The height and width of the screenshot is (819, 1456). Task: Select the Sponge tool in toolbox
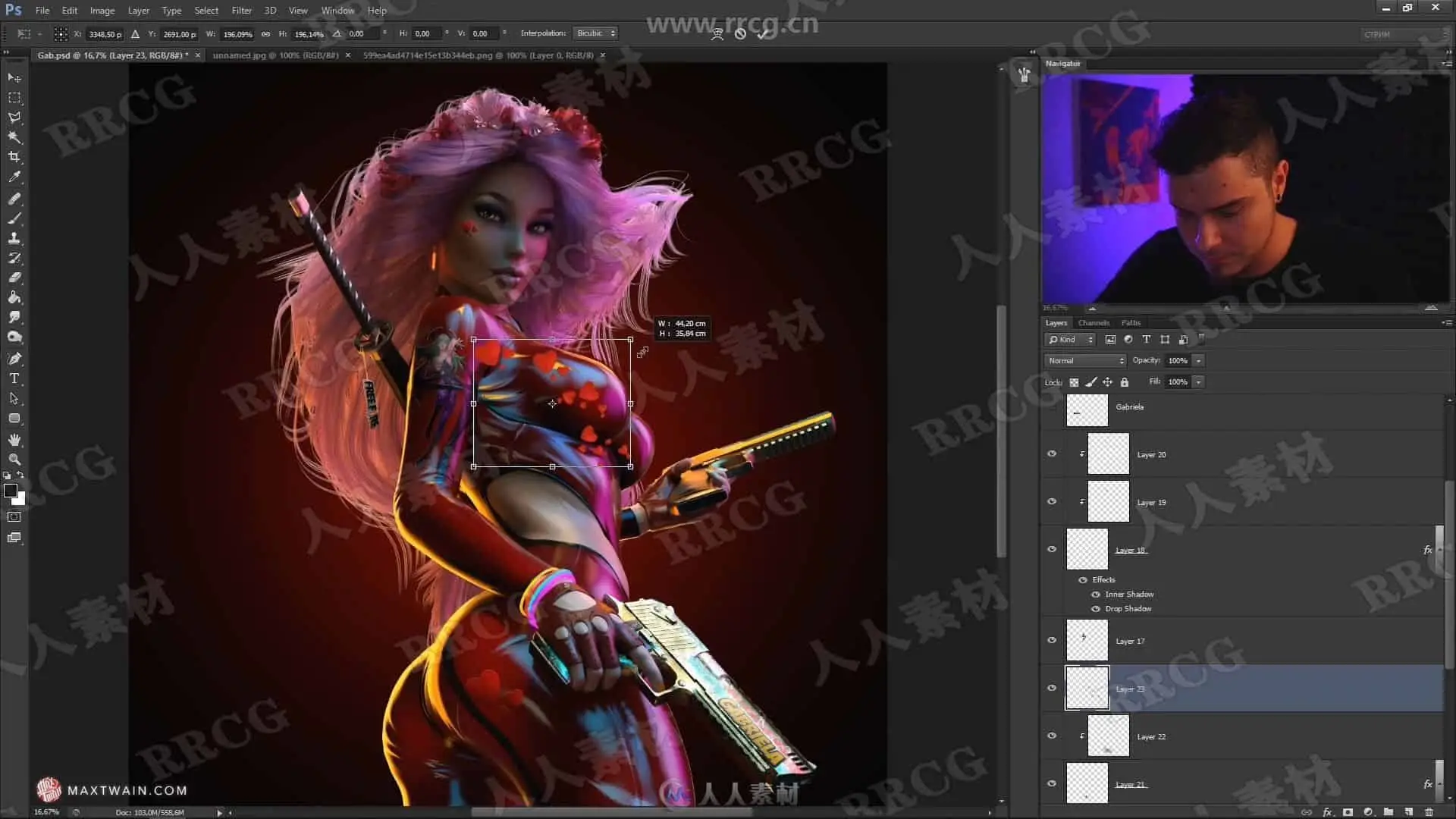coord(14,337)
